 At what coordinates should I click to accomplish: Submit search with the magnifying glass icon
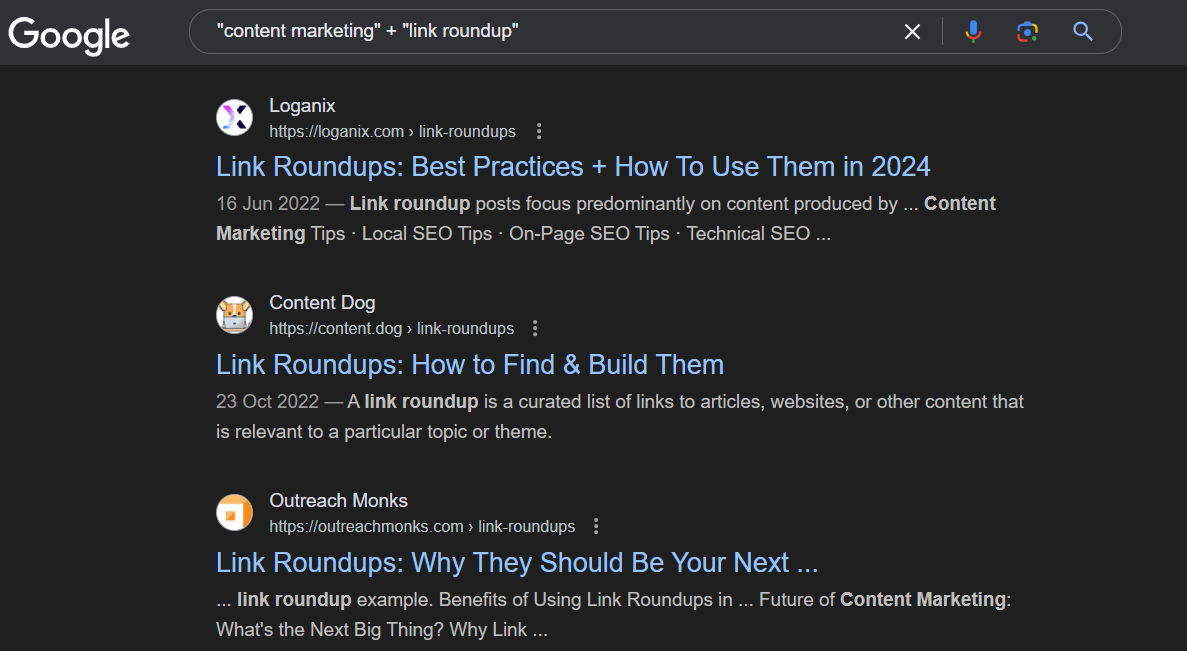tap(1083, 32)
